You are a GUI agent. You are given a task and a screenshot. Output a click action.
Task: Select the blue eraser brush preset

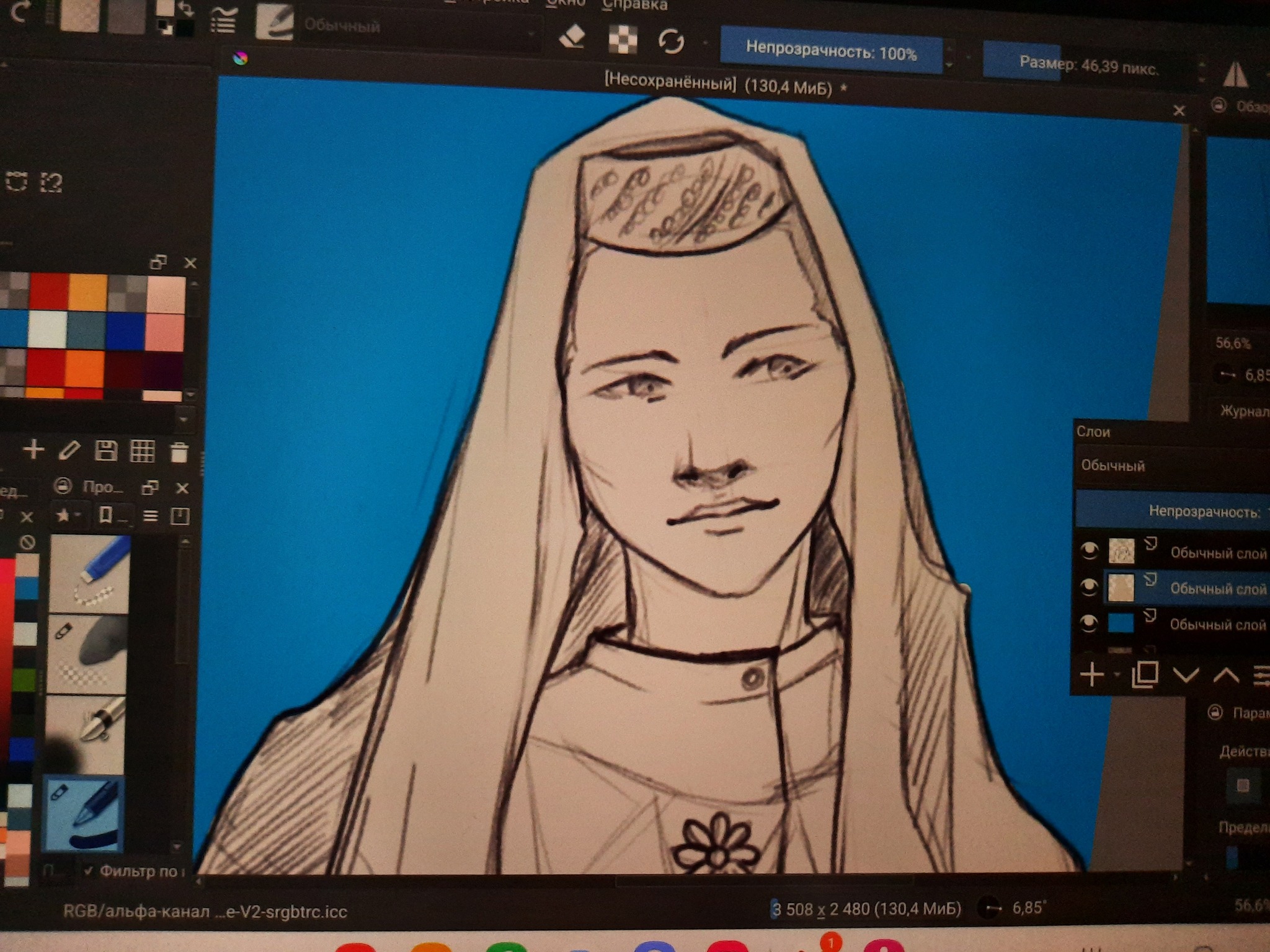(90, 573)
